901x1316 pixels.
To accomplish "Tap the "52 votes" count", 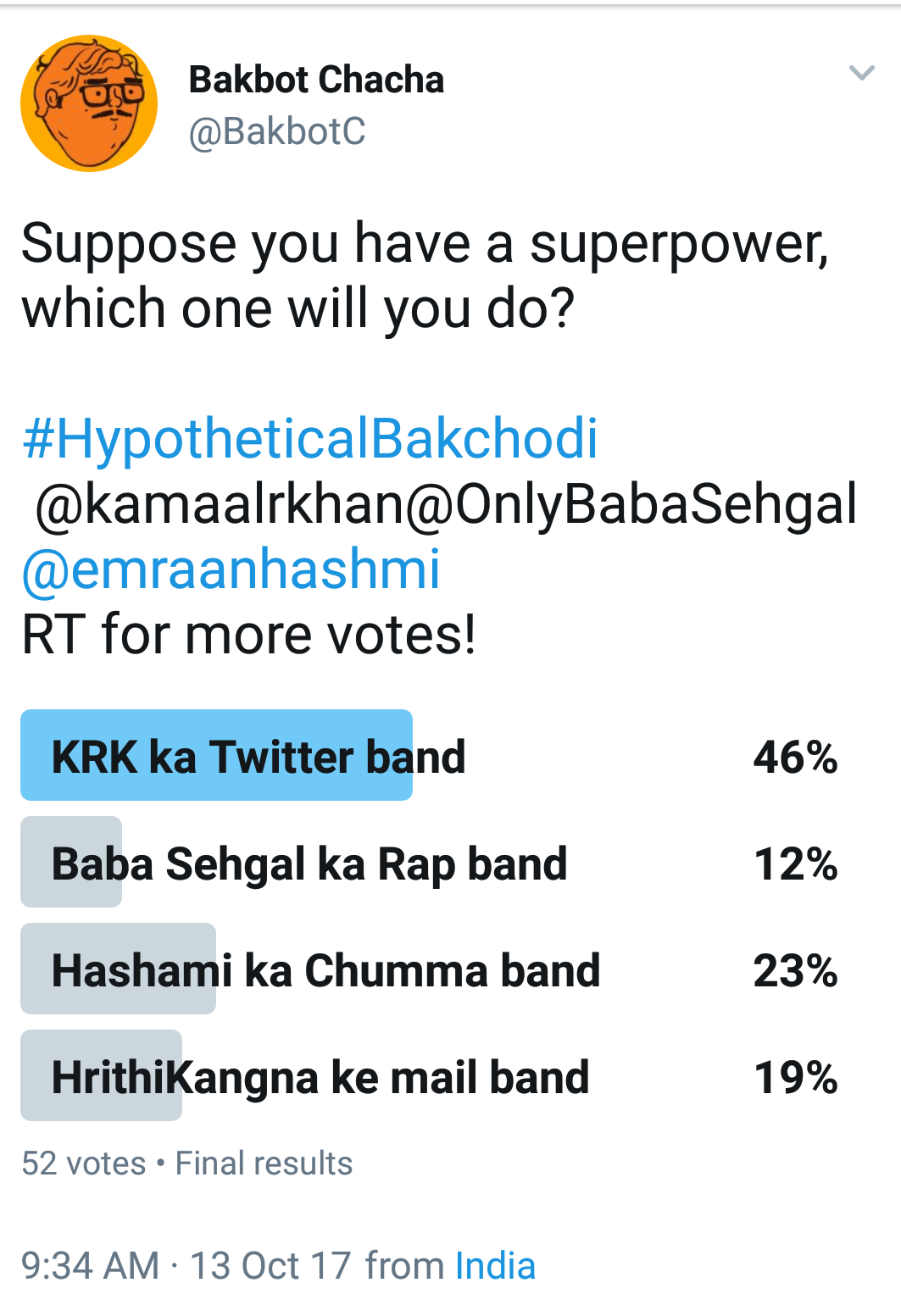I will point(83,1163).
